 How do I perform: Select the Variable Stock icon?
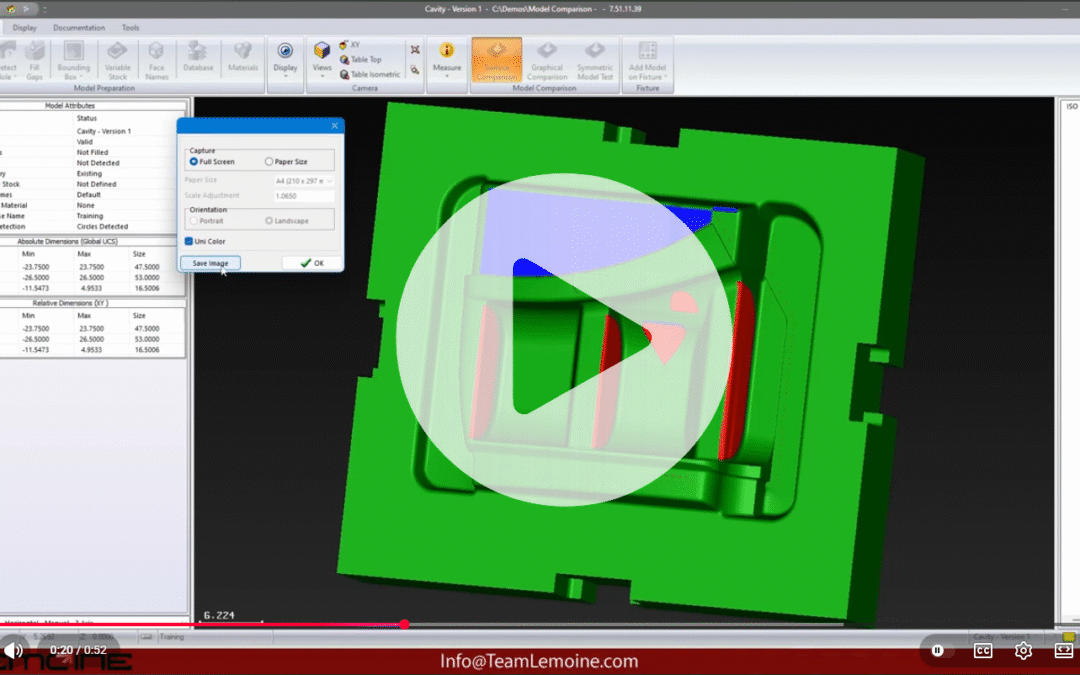pyautogui.click(x=117, y=61)
